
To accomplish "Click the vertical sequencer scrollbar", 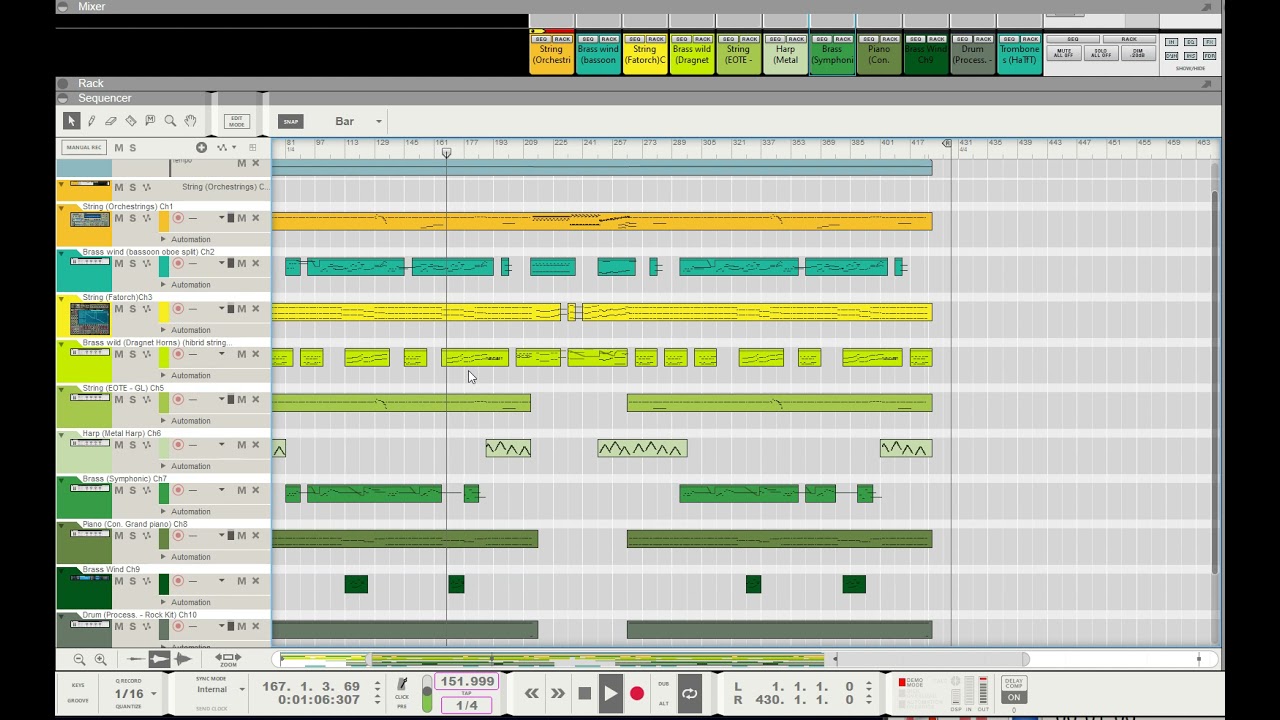I will tap(1215, 380).
